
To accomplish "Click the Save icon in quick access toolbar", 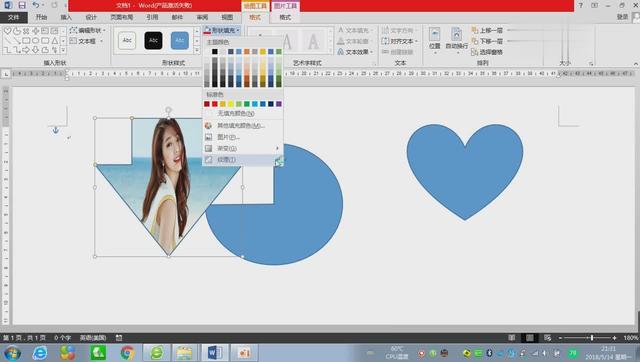I will [22, 5].
